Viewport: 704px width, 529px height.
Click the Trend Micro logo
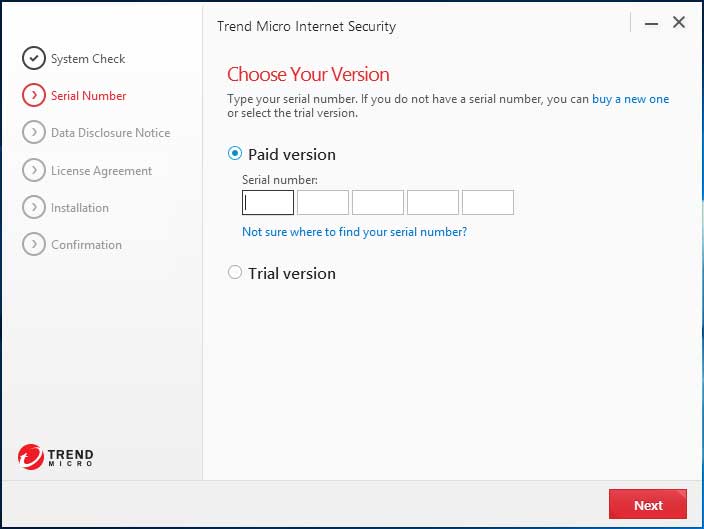pos(56,457)
